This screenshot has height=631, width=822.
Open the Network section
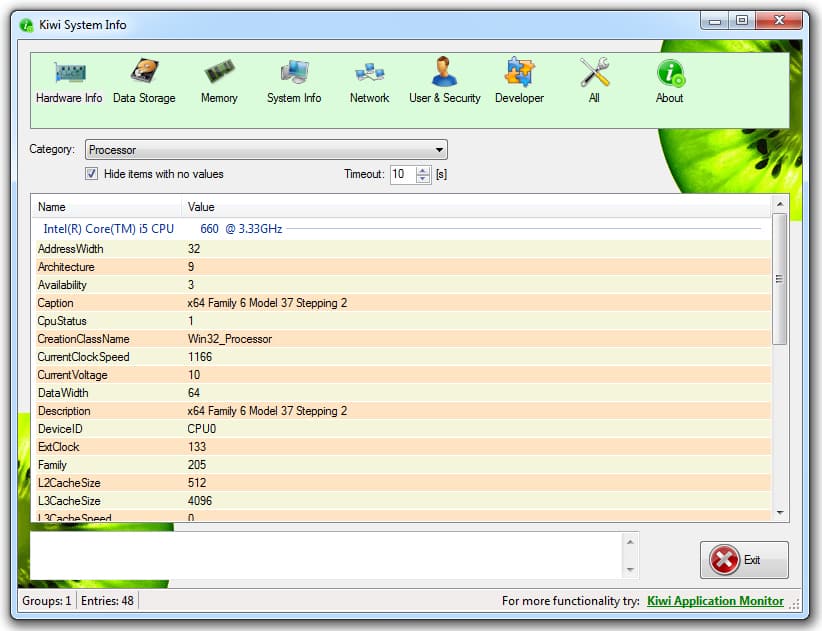(370, 81)
